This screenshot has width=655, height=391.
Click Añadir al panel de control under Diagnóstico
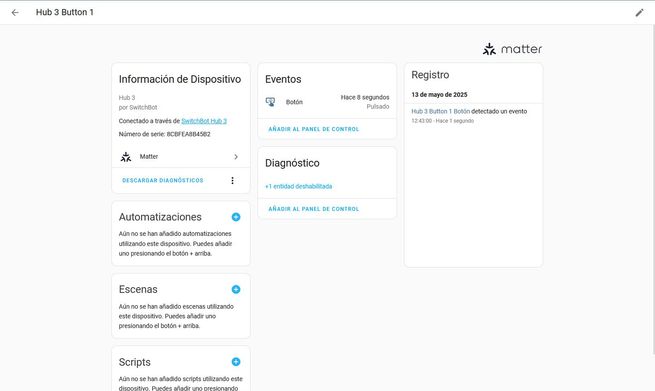(314, 209)
